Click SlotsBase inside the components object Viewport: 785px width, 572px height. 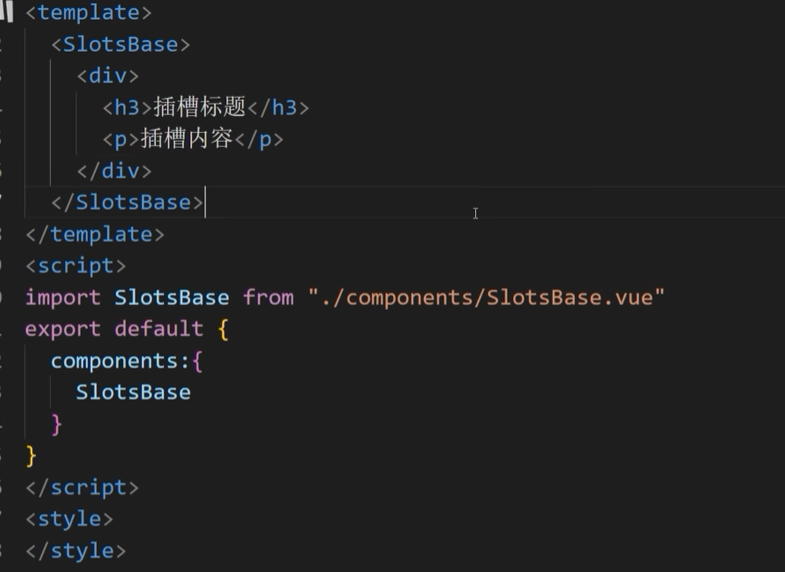point(133,392)
